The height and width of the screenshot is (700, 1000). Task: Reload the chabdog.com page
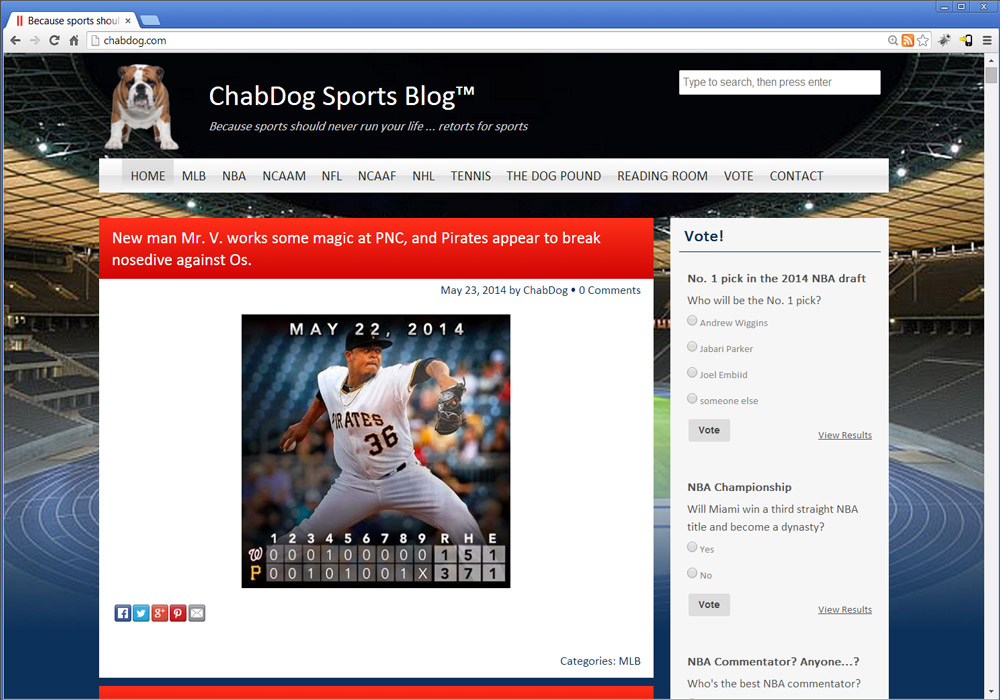[x=54, y=40]
